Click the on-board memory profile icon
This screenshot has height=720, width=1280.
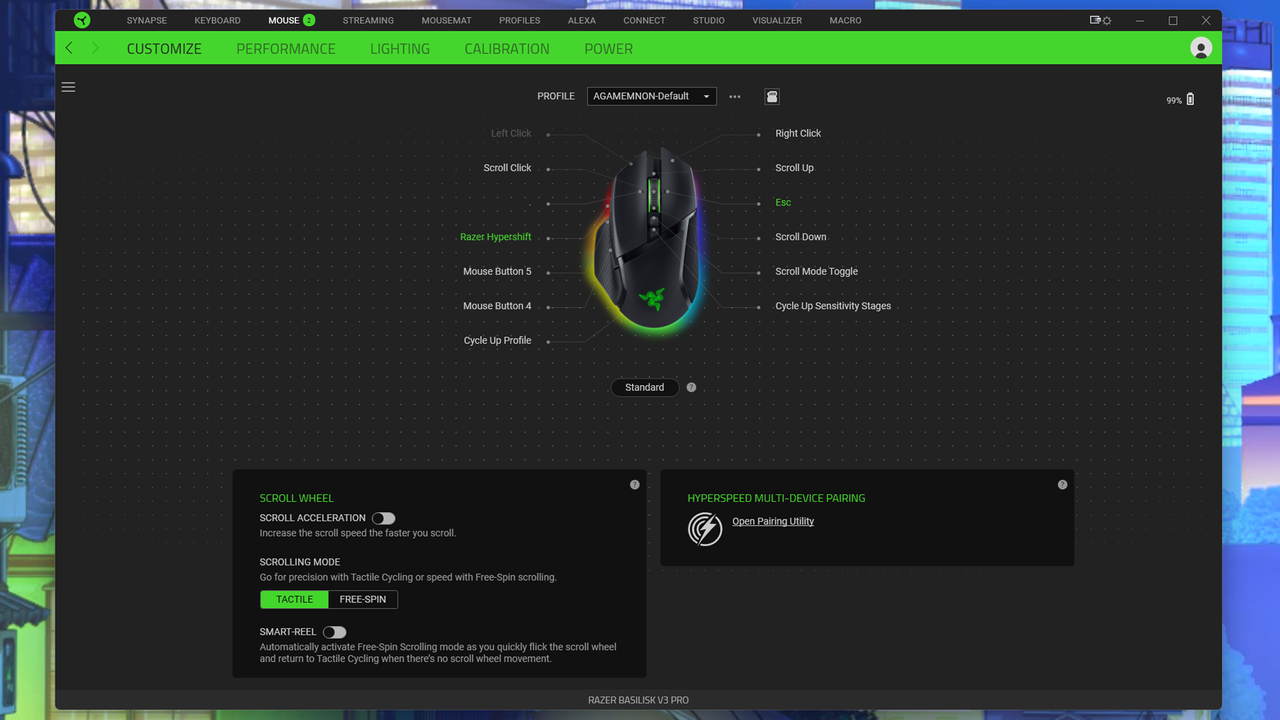coord(772,96)
